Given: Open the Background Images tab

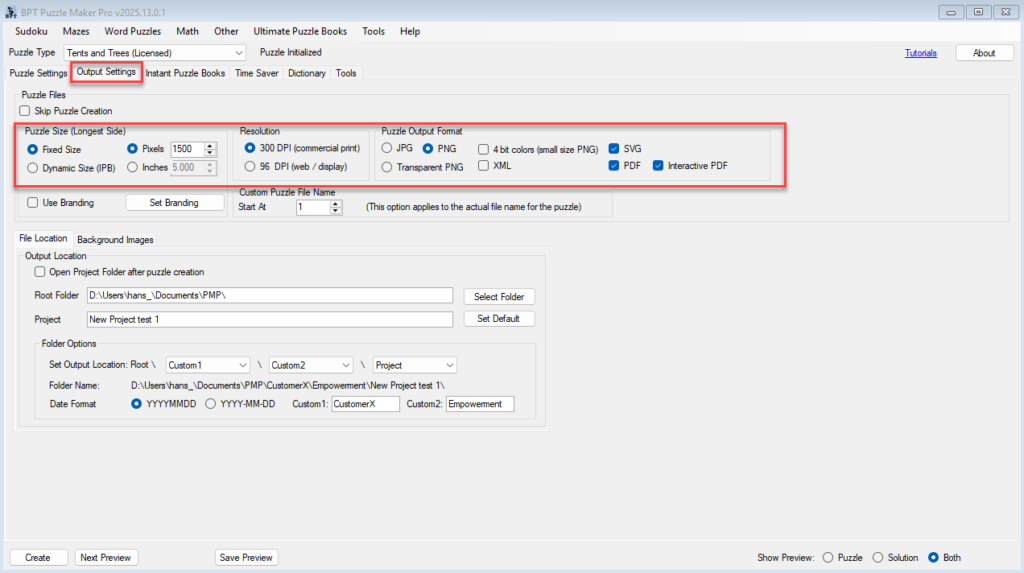Looking at the screenshot, I should 115,240.
